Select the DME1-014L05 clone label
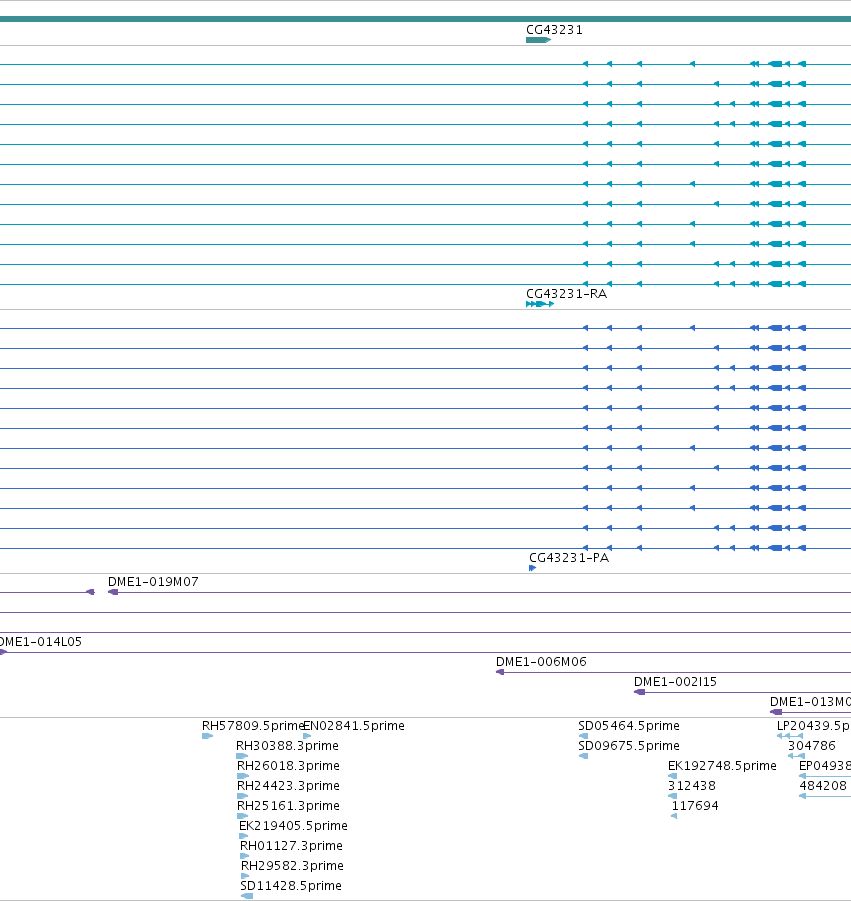 [41, 642]
